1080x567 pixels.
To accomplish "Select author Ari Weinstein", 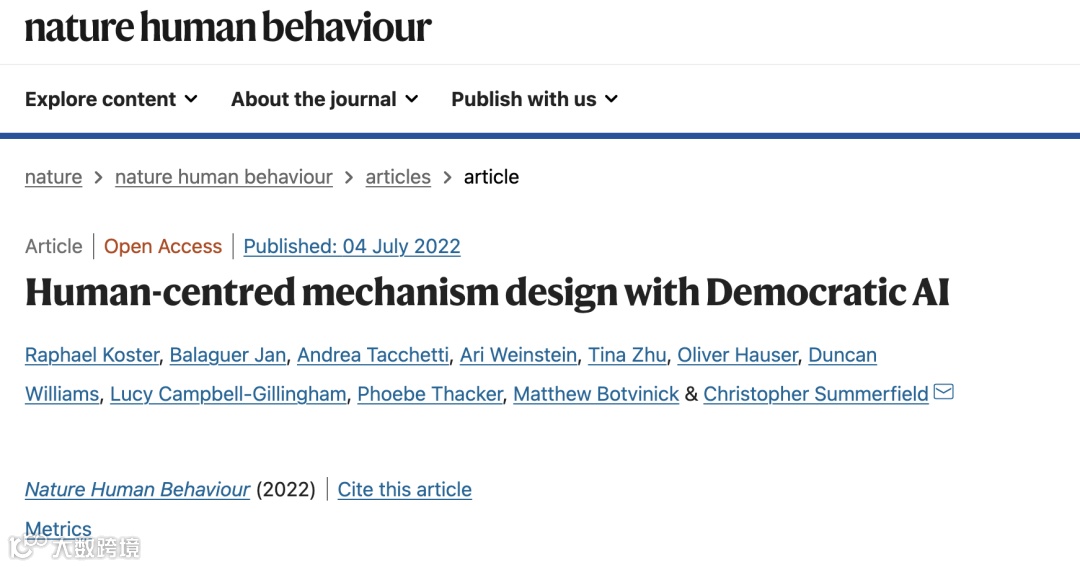I will pos(518,355).
